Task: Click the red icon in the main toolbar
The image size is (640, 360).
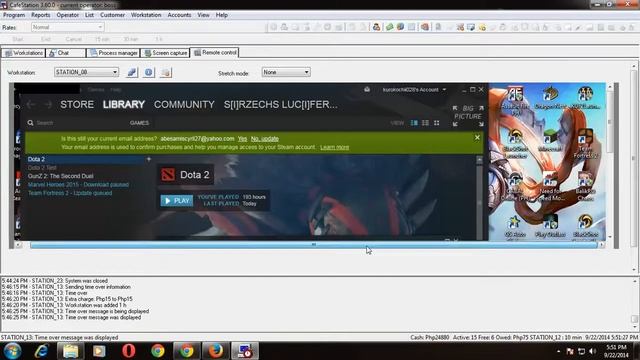Action: tap(424, 27)
